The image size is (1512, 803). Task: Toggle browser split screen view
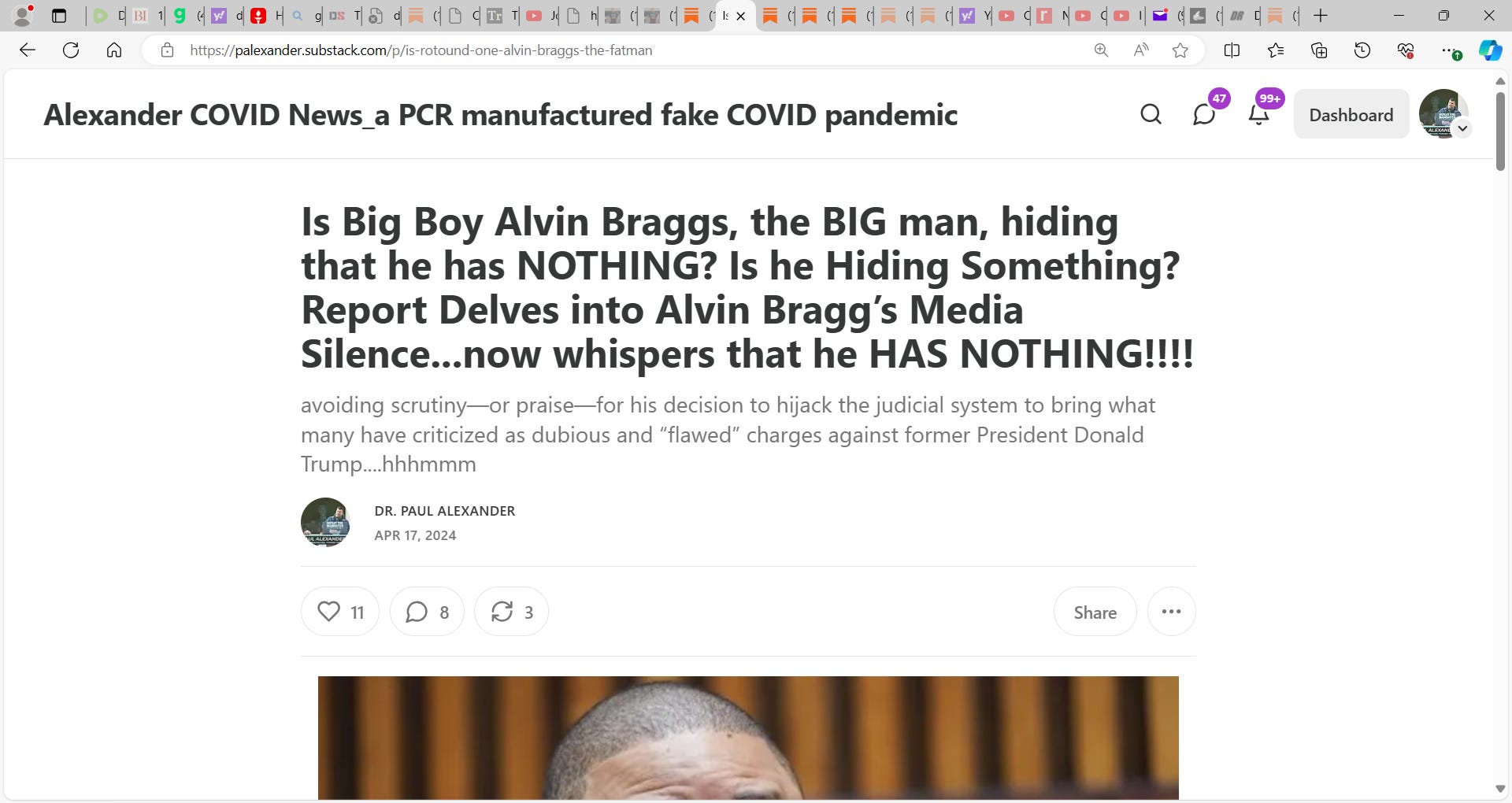1232,50
